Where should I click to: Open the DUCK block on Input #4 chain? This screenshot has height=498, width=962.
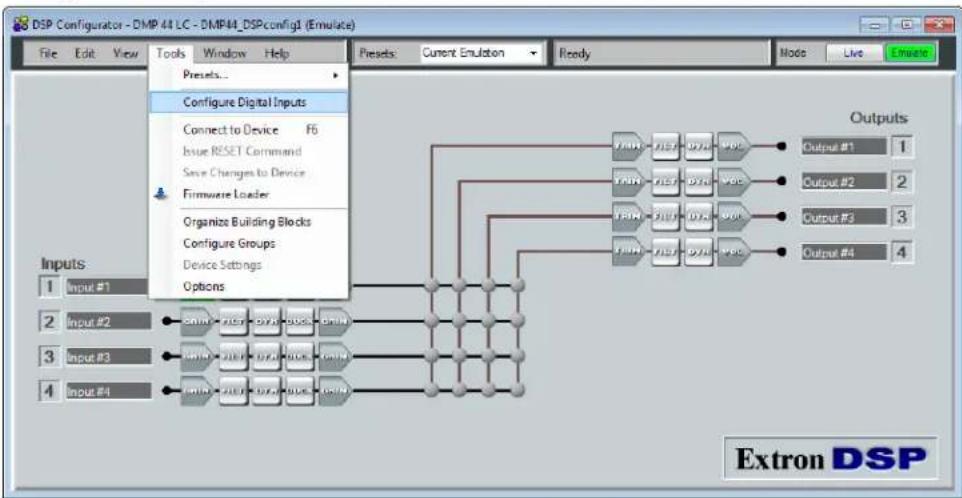click(x=300, y=390)
